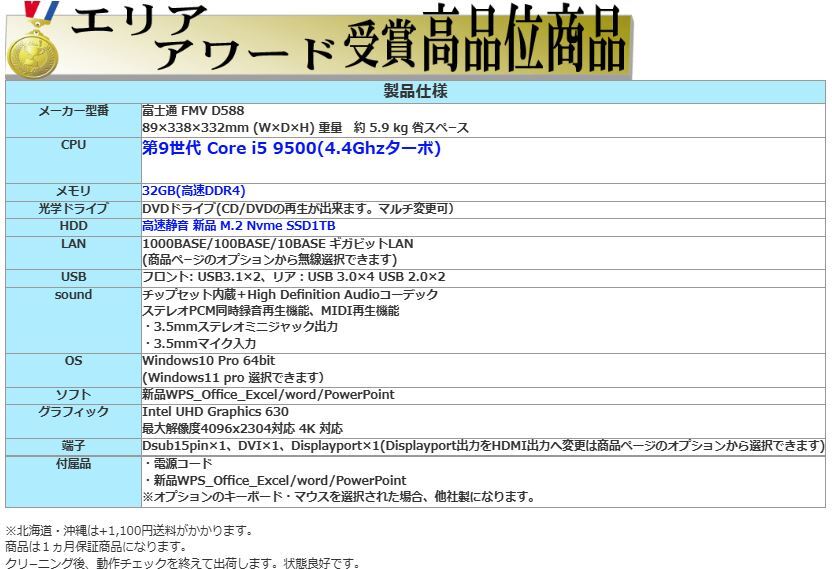Select the M.2 Nvme SSD1TB value

pyautogui.click(x=239, y=226)
